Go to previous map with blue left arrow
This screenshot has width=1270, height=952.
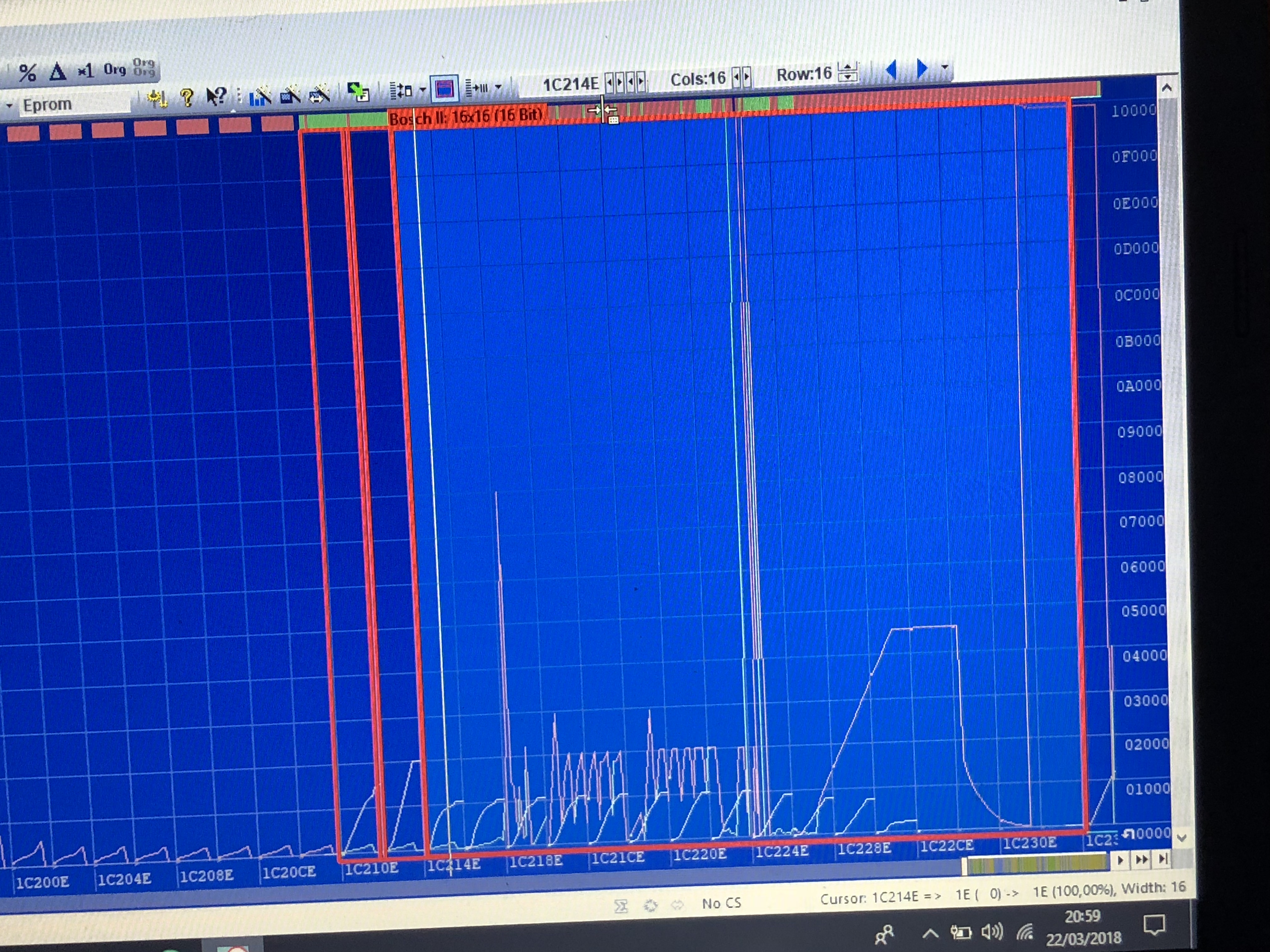(891, 70)
